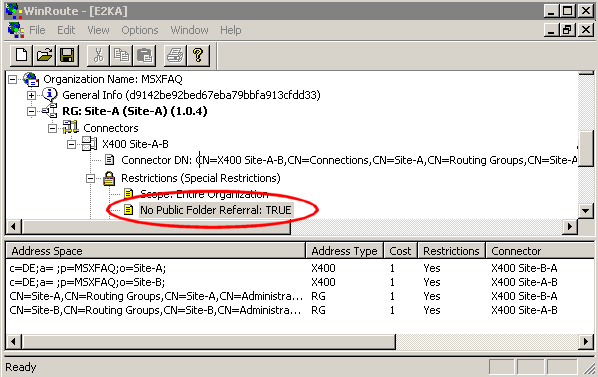The image size is (598, 377).
Task: Save using the floppy disk icon
Action: pyautogui.click(x=67, y=55)
